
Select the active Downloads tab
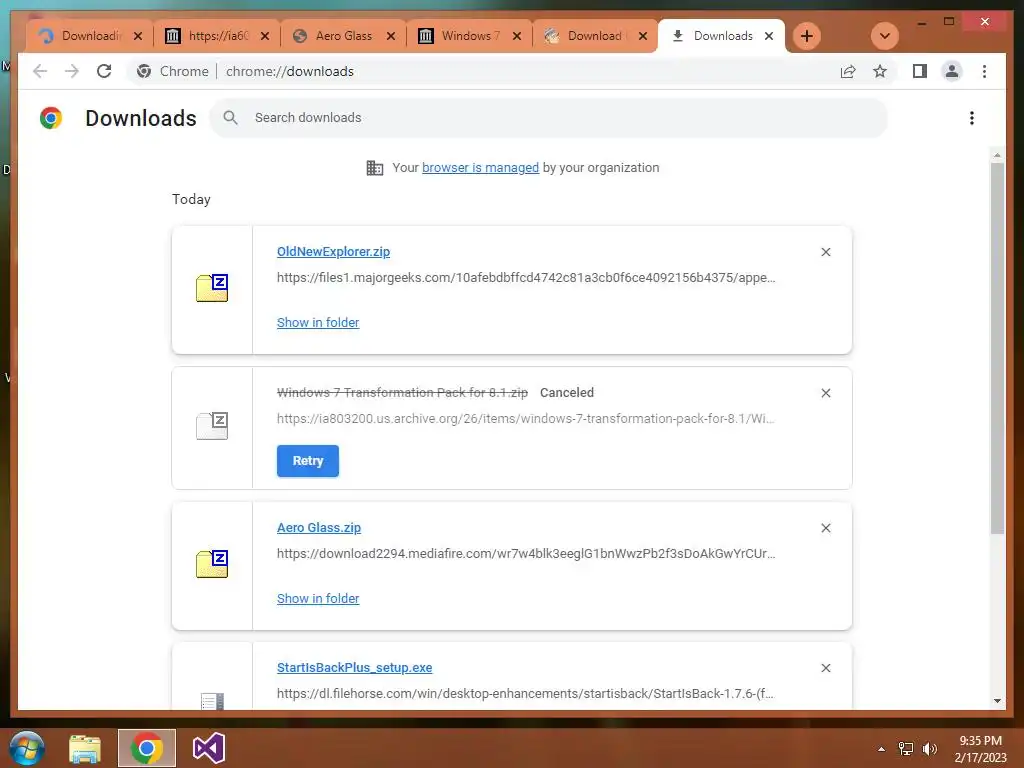coord(722,36)
